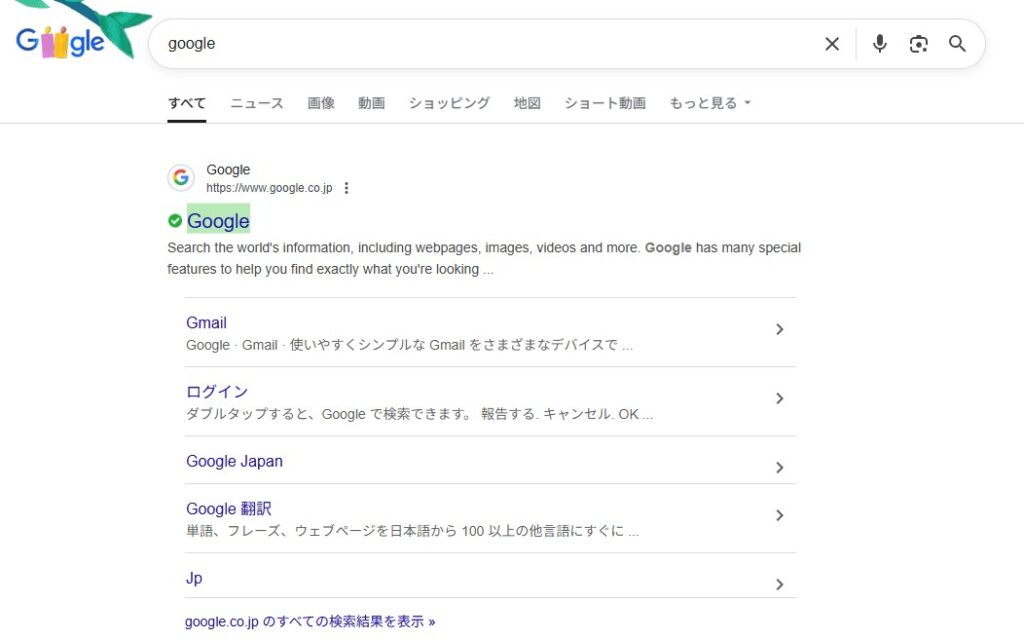Clear the search box with the X icon
This screenshot has width=1024, height=640.
point(832,44)
